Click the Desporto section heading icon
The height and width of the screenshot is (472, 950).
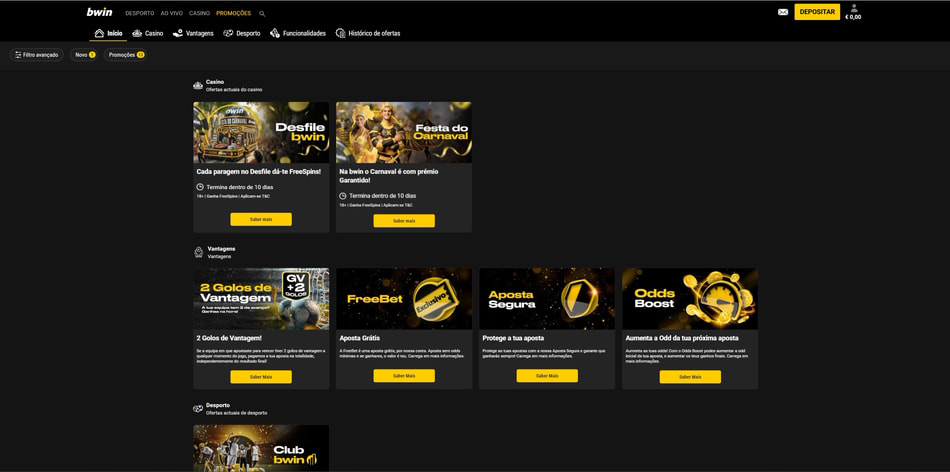pyautogui.click(x=198, y=409)
